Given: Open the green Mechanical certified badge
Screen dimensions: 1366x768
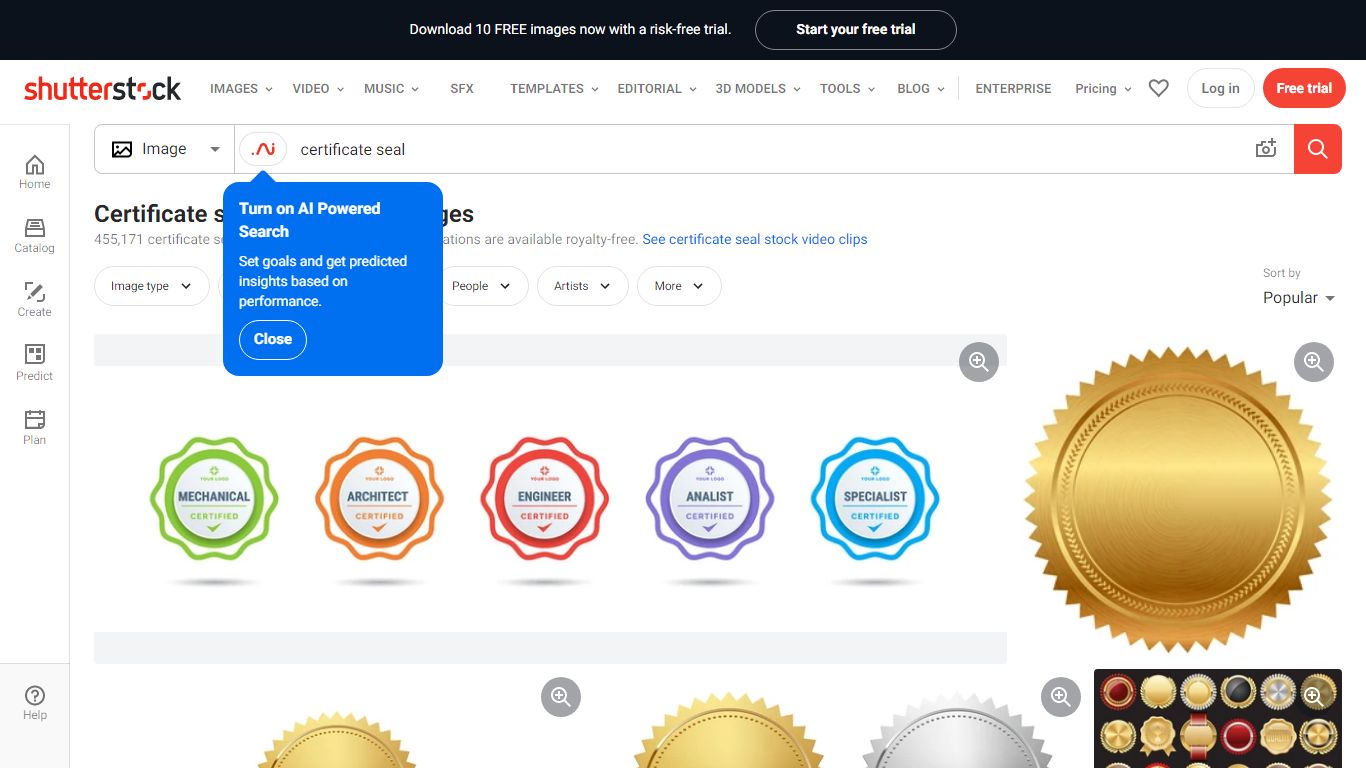Looking at the screenshot, I should click(x=214, y=498).
